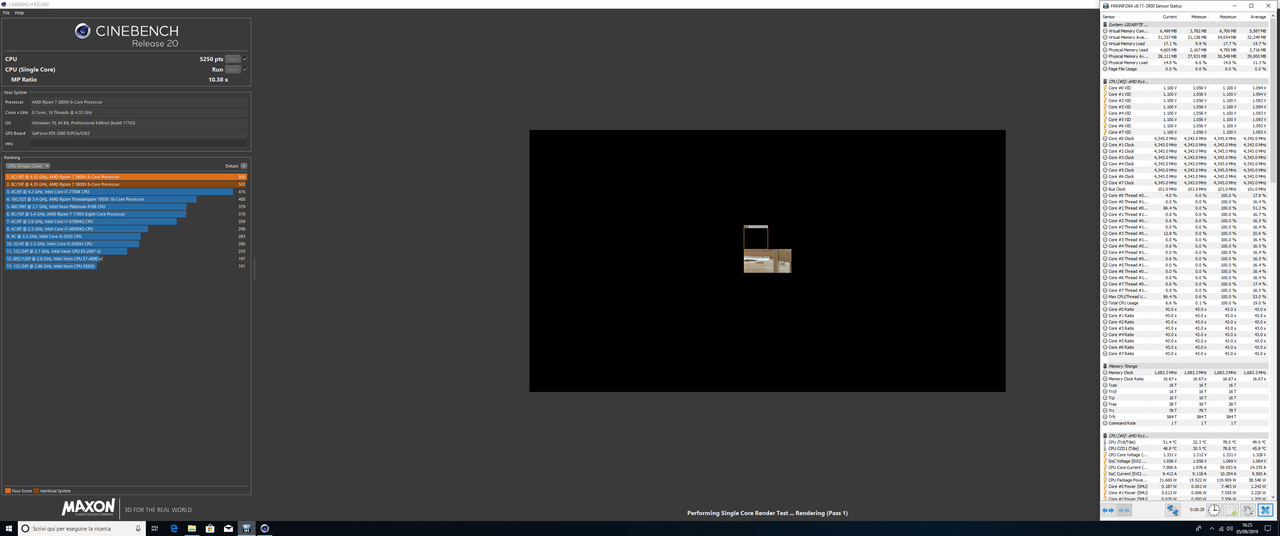Click the taskbar clock showing 16:25
The height and width of the screenshot is (536, 1280).
(1247, 528)
